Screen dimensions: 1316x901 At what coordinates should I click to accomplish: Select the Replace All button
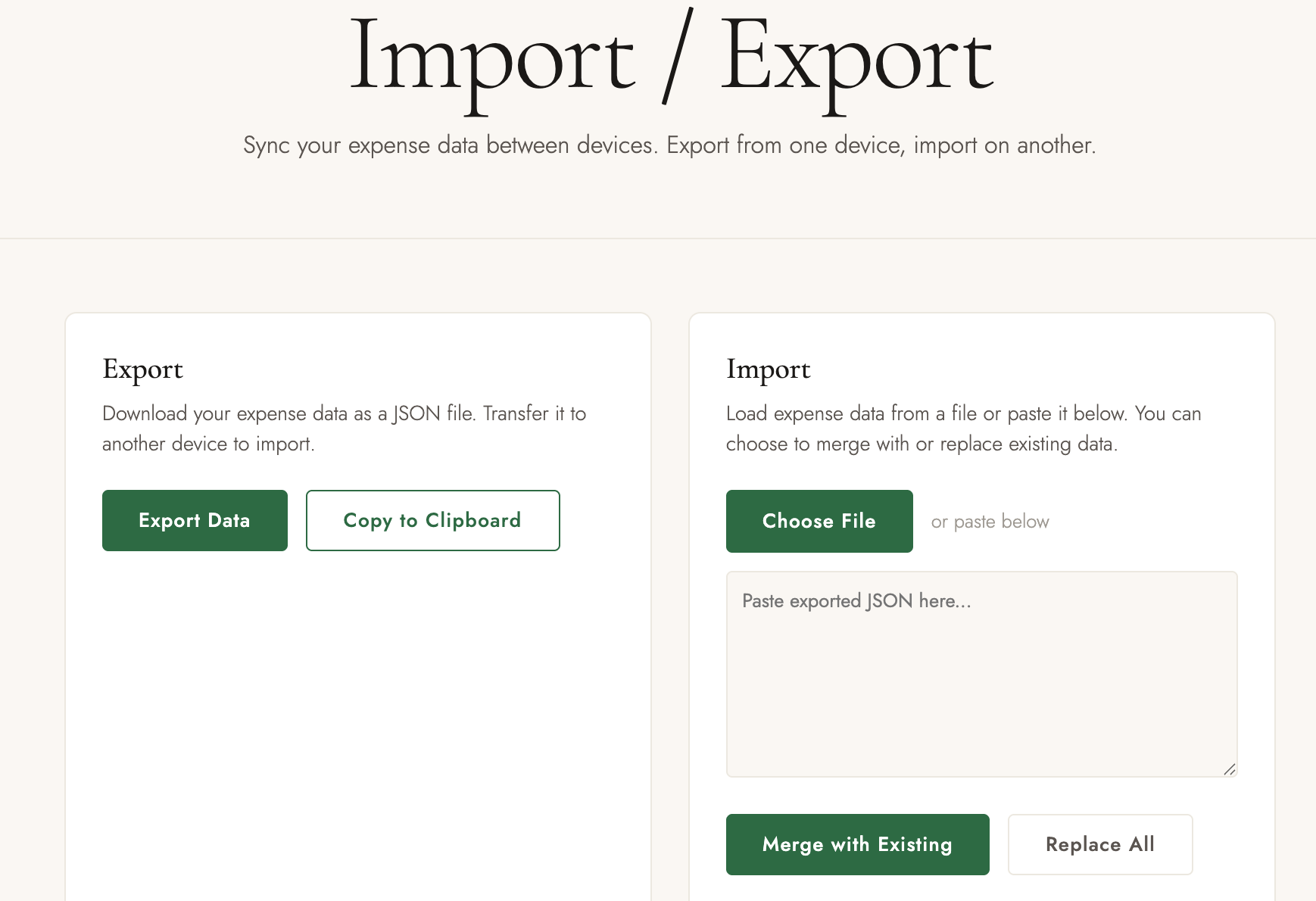tap(1099, 844)
